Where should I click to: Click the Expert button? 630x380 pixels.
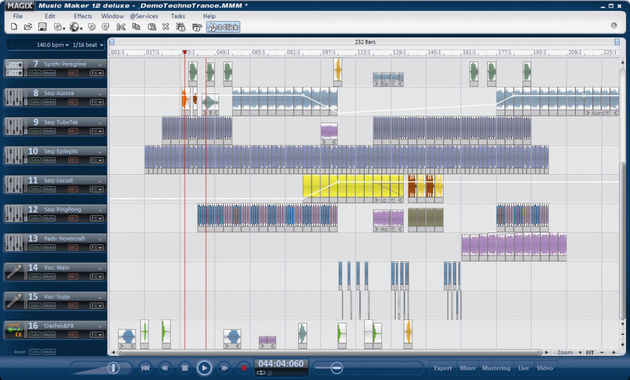point(443,368)
